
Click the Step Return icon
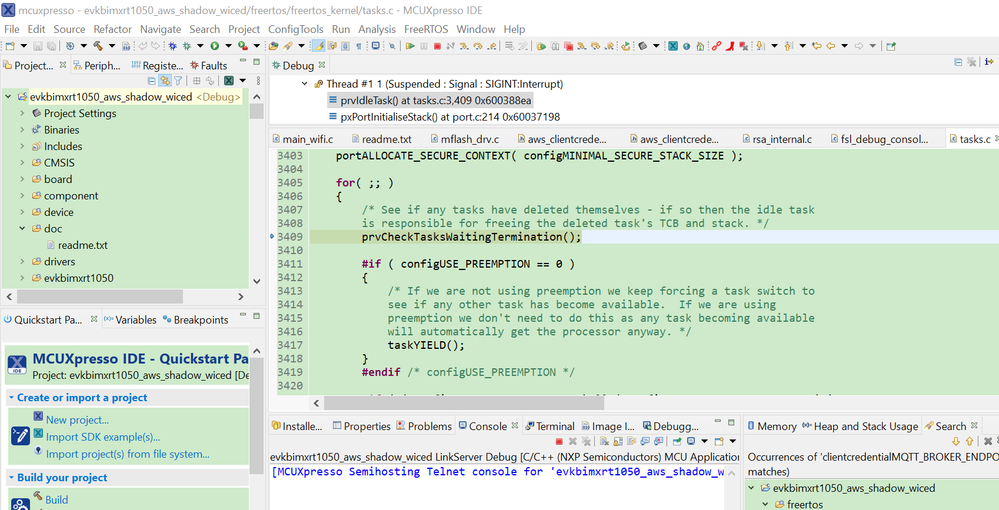pyautogui.click(x=491, y=46)
